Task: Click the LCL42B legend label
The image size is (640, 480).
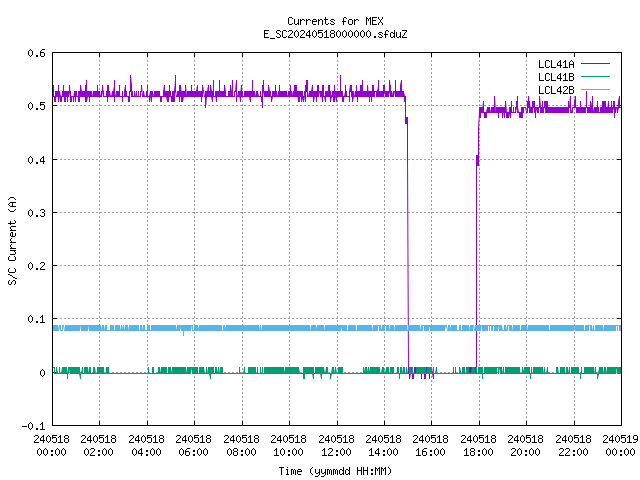Action: coord(556,90)
